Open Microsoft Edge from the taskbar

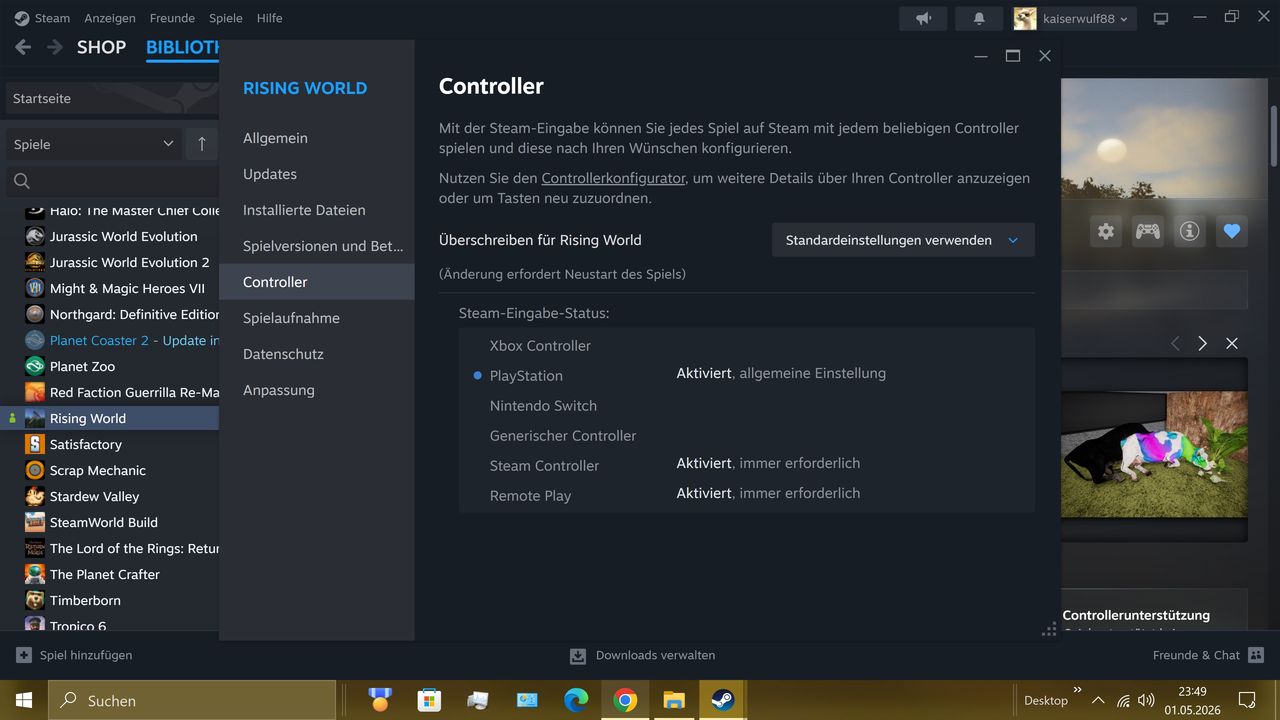coord(576,700)
